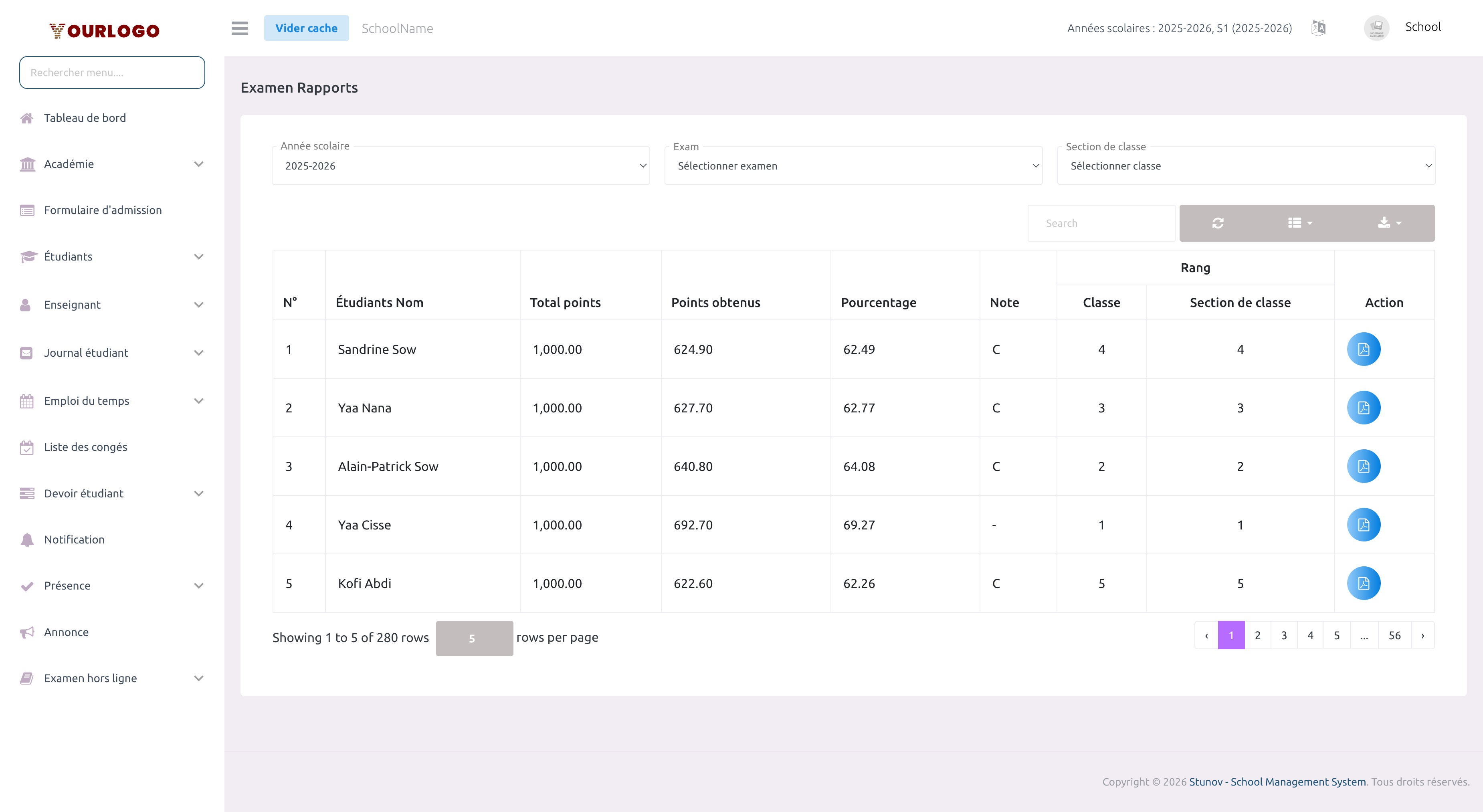Expand the Académie sidebar menu
This screenshot has height=812, width=1483.
pyautogui.click(x=112, y=164)
